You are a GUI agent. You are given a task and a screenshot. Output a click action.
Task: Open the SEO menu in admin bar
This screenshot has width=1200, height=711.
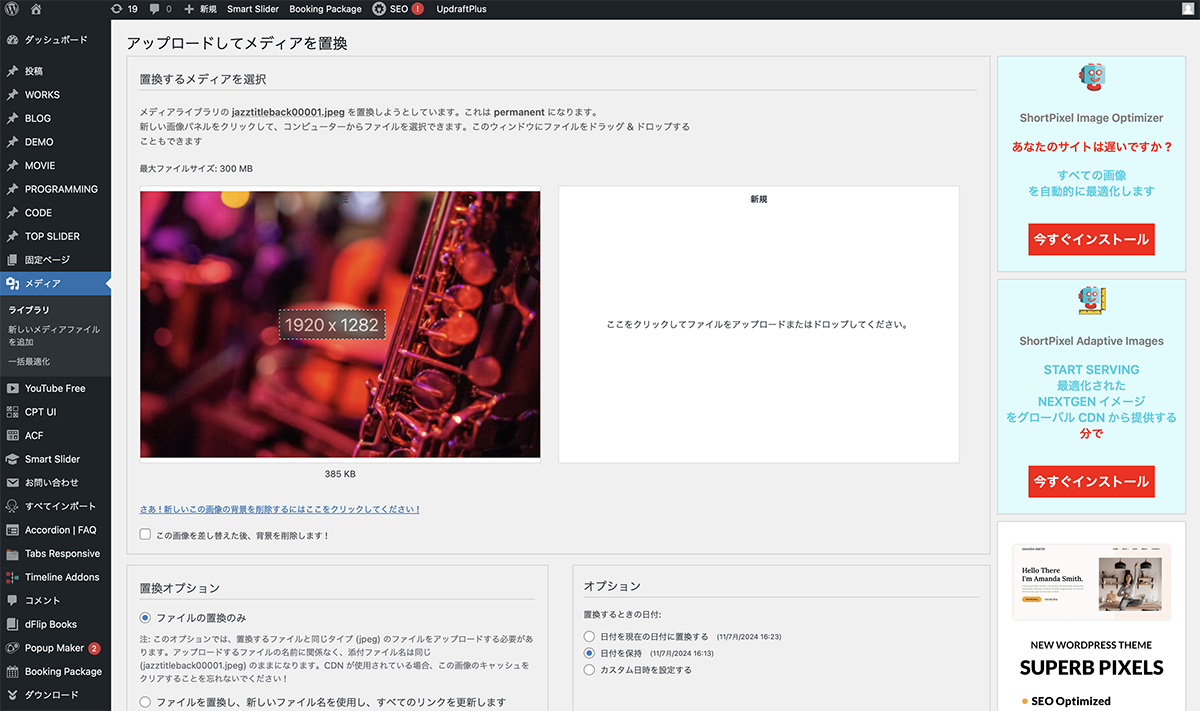[x=398, y=9]
